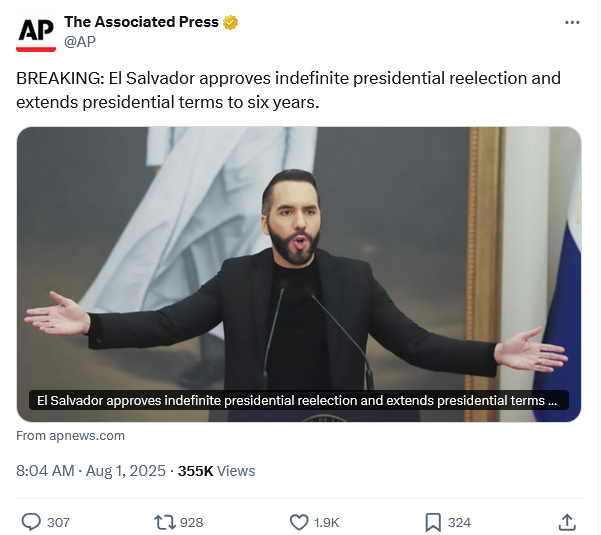Screen dimensions: 601x535
Task: Open The Associated Press display name
Action: pyautogui.click(x=141, y=22)
